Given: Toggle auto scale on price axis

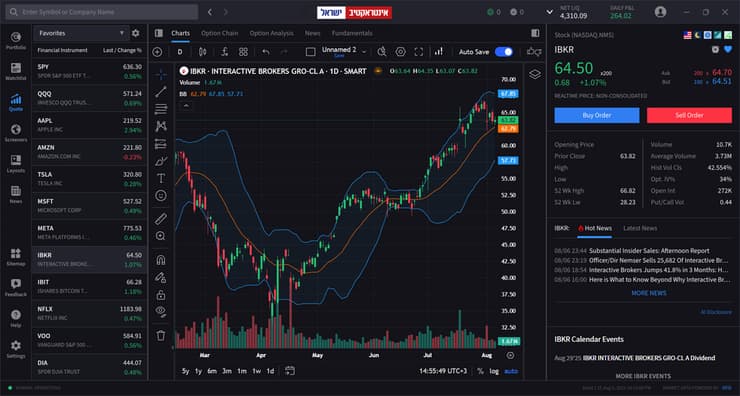Looking at the screenshot, I should 511,371.
